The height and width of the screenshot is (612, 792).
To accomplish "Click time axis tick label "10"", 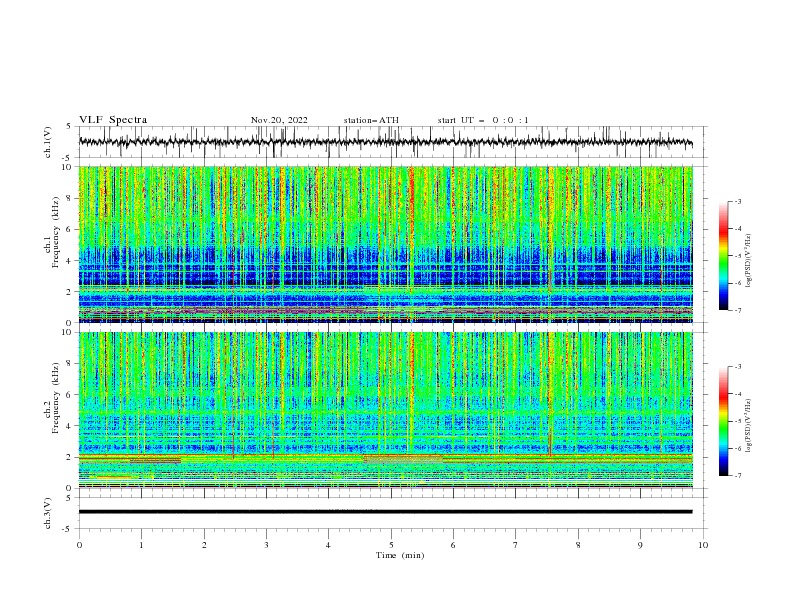I will [703, 545].
